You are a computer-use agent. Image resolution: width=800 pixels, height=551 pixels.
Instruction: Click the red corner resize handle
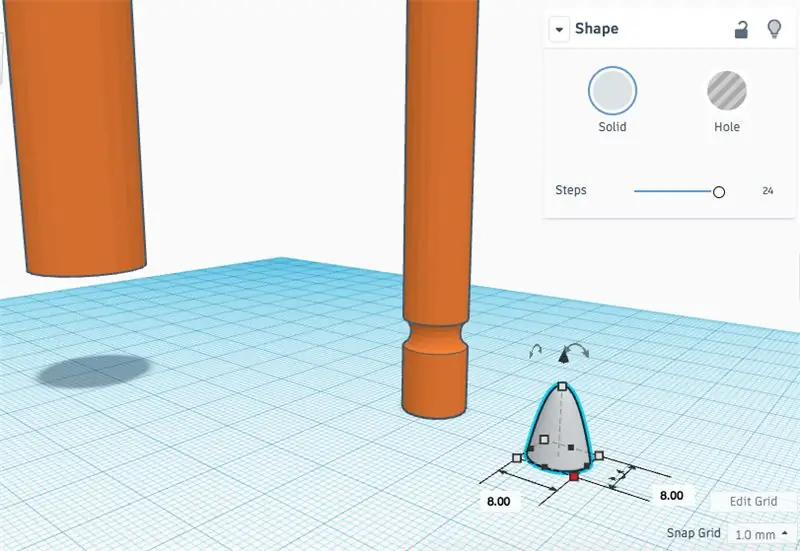pos(574,476)
